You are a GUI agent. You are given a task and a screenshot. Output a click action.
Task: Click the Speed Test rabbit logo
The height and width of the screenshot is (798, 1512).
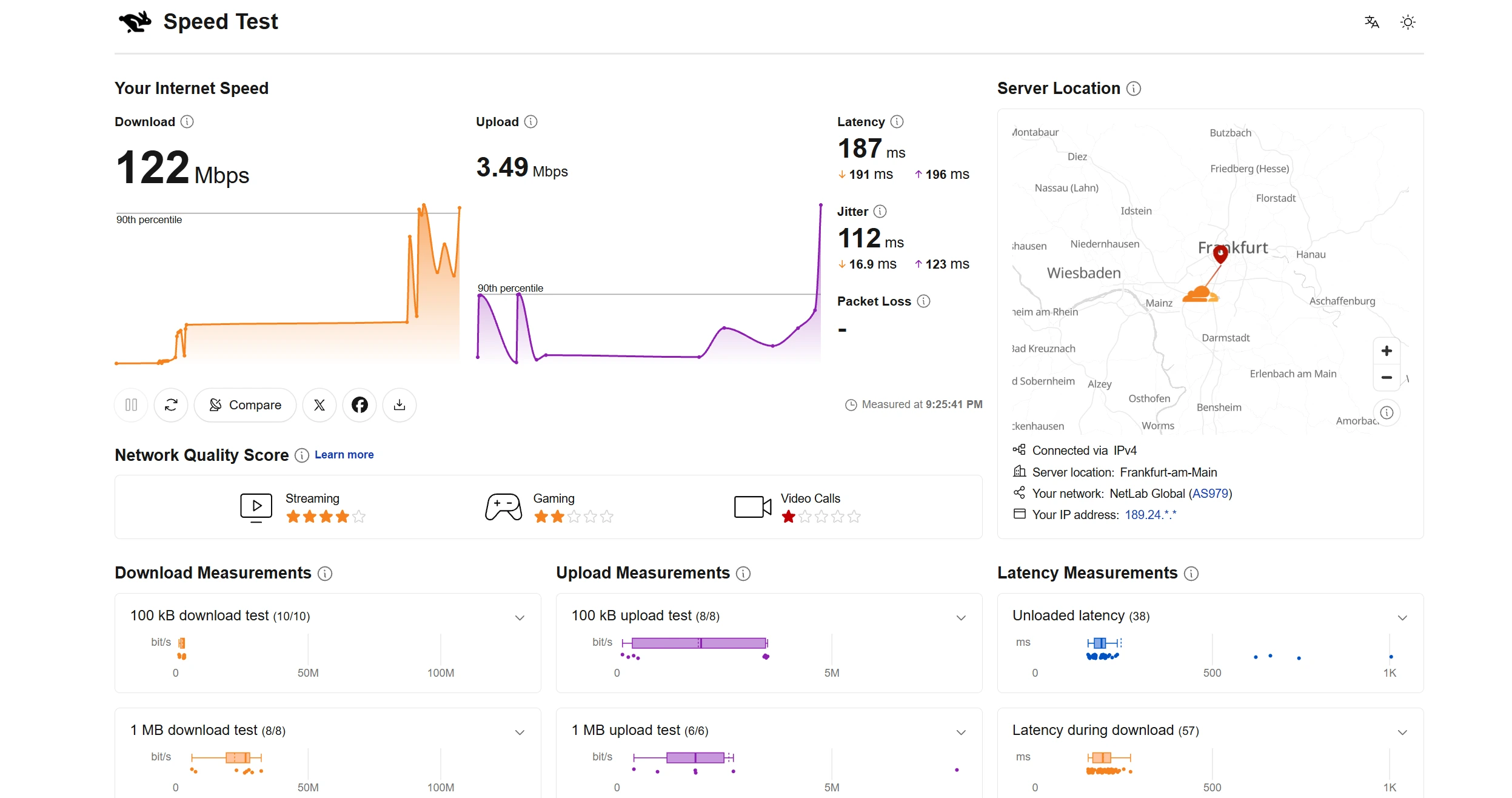coord(135,22)
